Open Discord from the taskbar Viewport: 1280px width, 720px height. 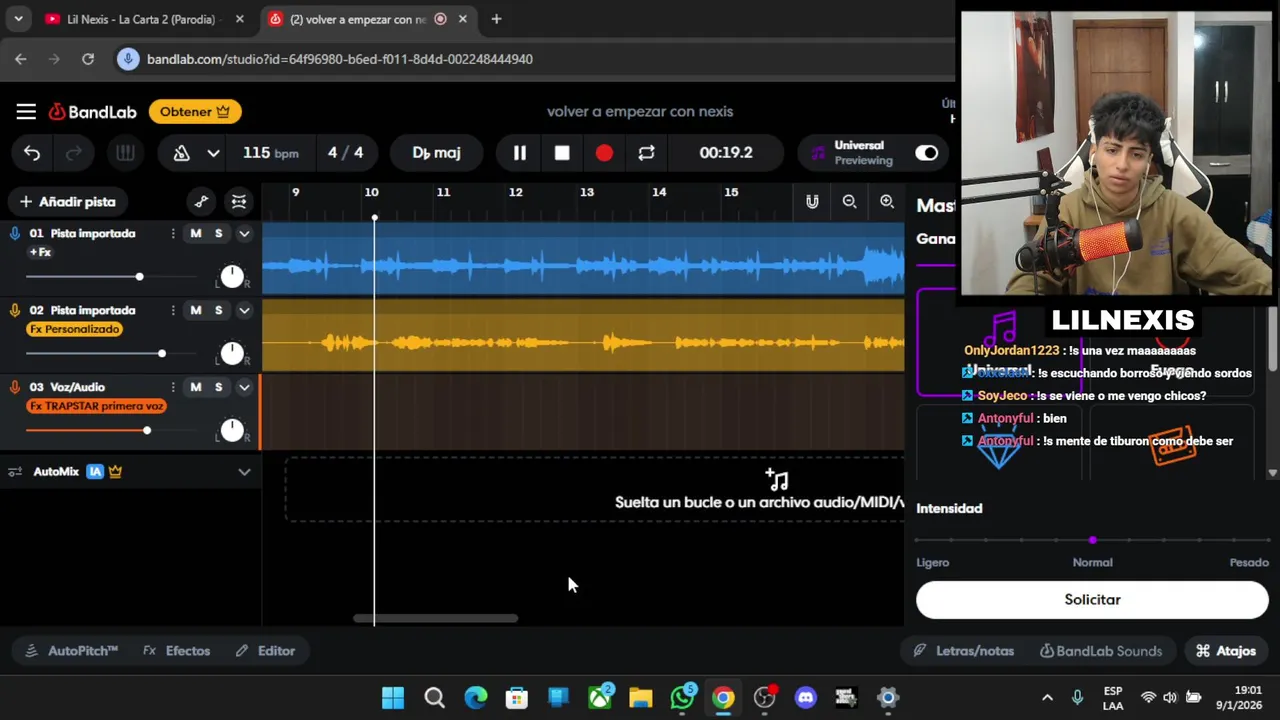click(x=806, y=698)
